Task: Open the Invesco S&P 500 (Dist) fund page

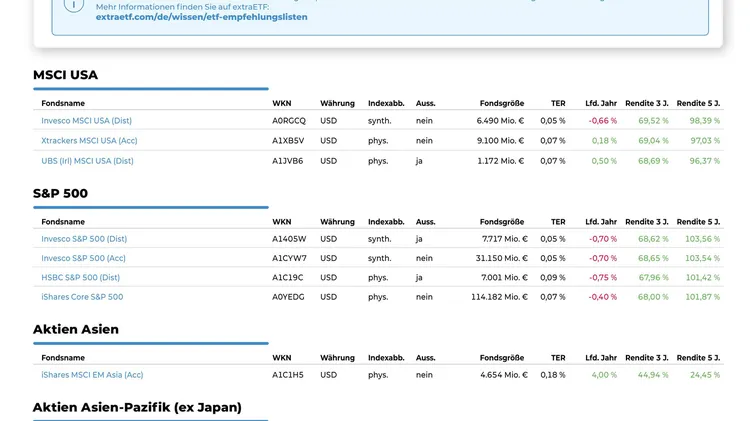Action: click(x=84, y=239)
